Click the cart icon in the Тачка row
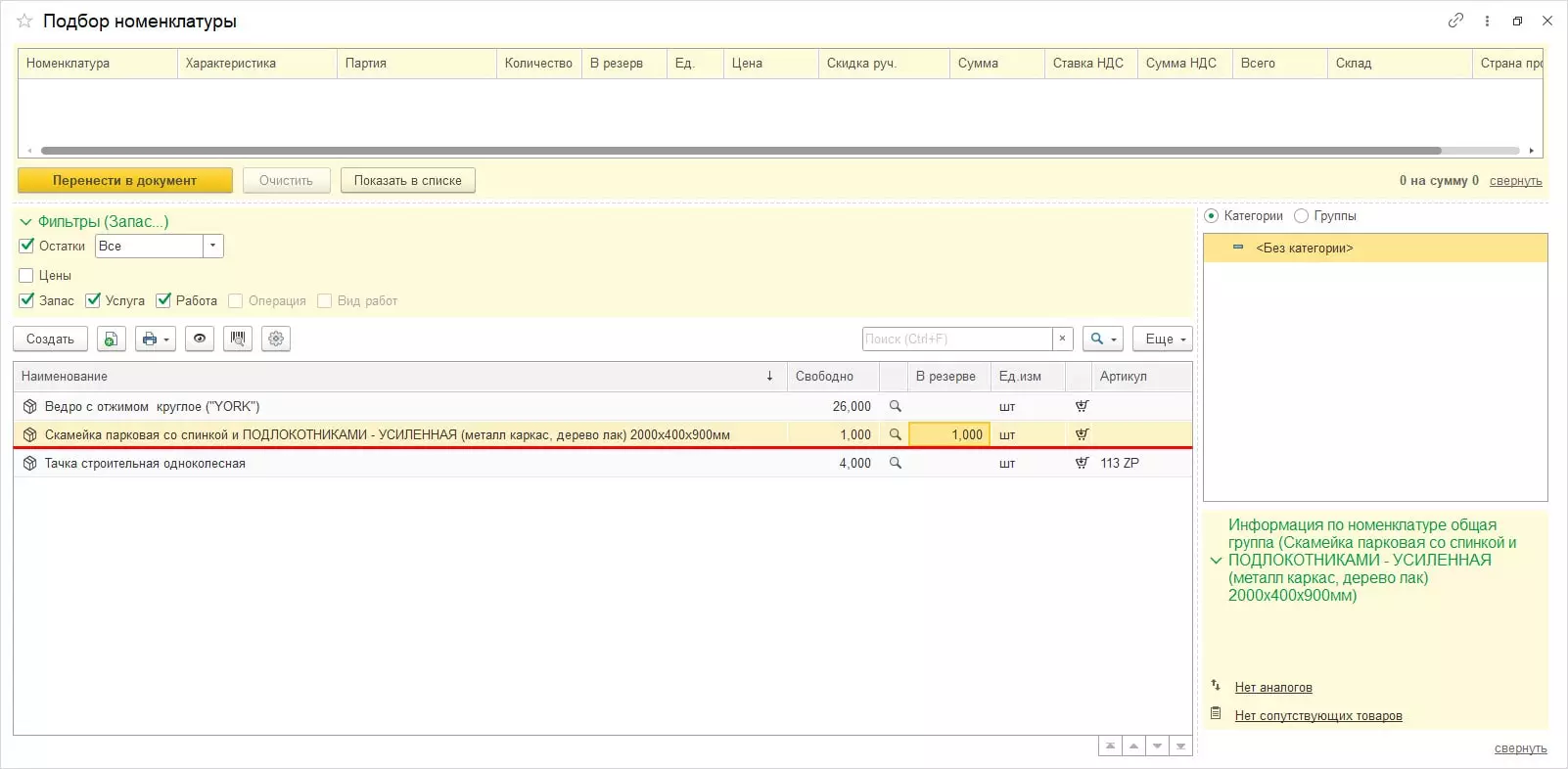The height and width of the screenshot is (769, 1568). coord(1082,463)
